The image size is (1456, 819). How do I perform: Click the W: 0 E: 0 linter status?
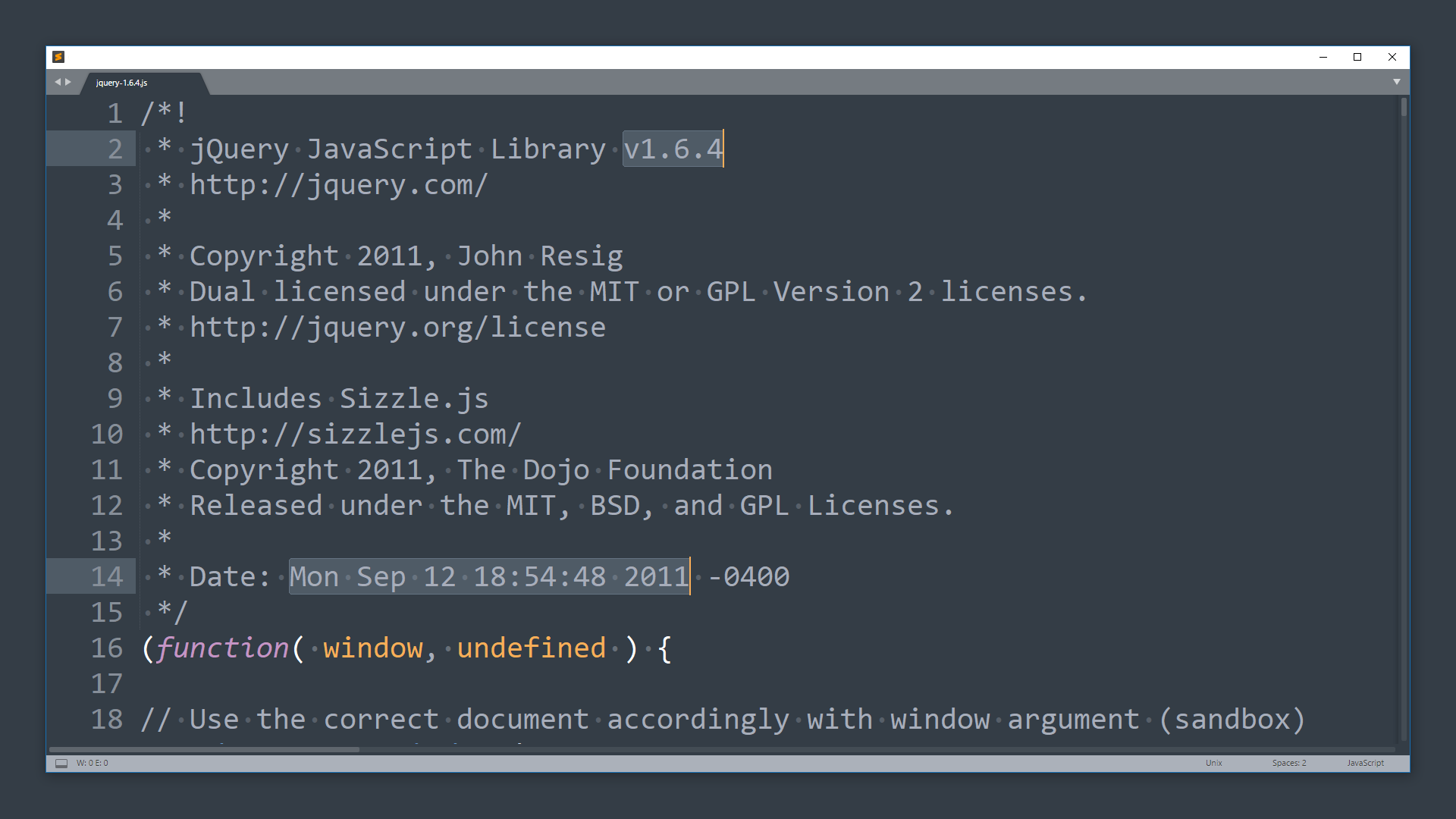tap(93, 763)
